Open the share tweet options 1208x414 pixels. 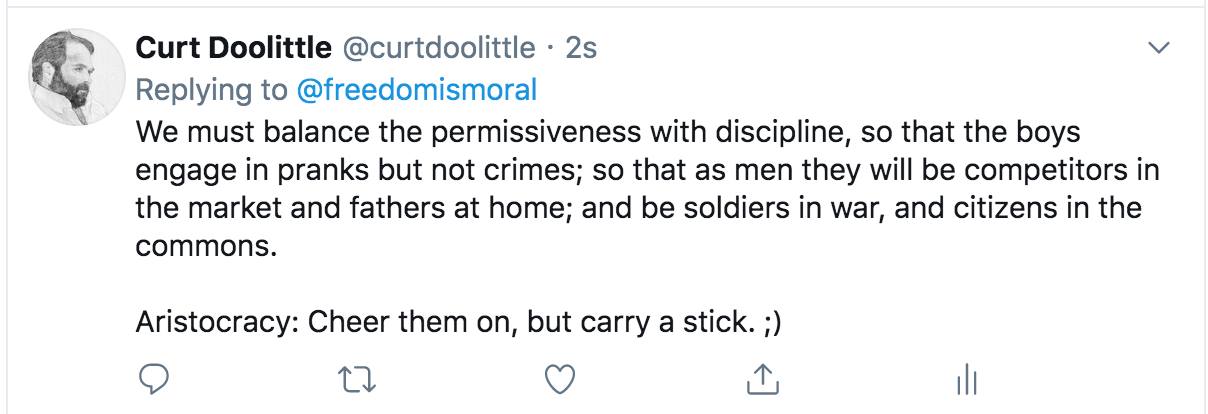(762, 378)
